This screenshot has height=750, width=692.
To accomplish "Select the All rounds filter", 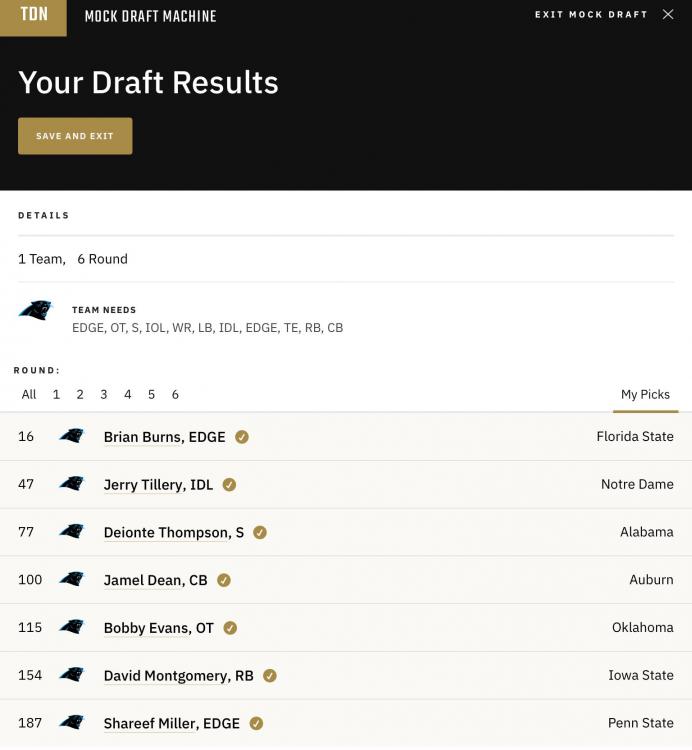I will click(29, 394).
